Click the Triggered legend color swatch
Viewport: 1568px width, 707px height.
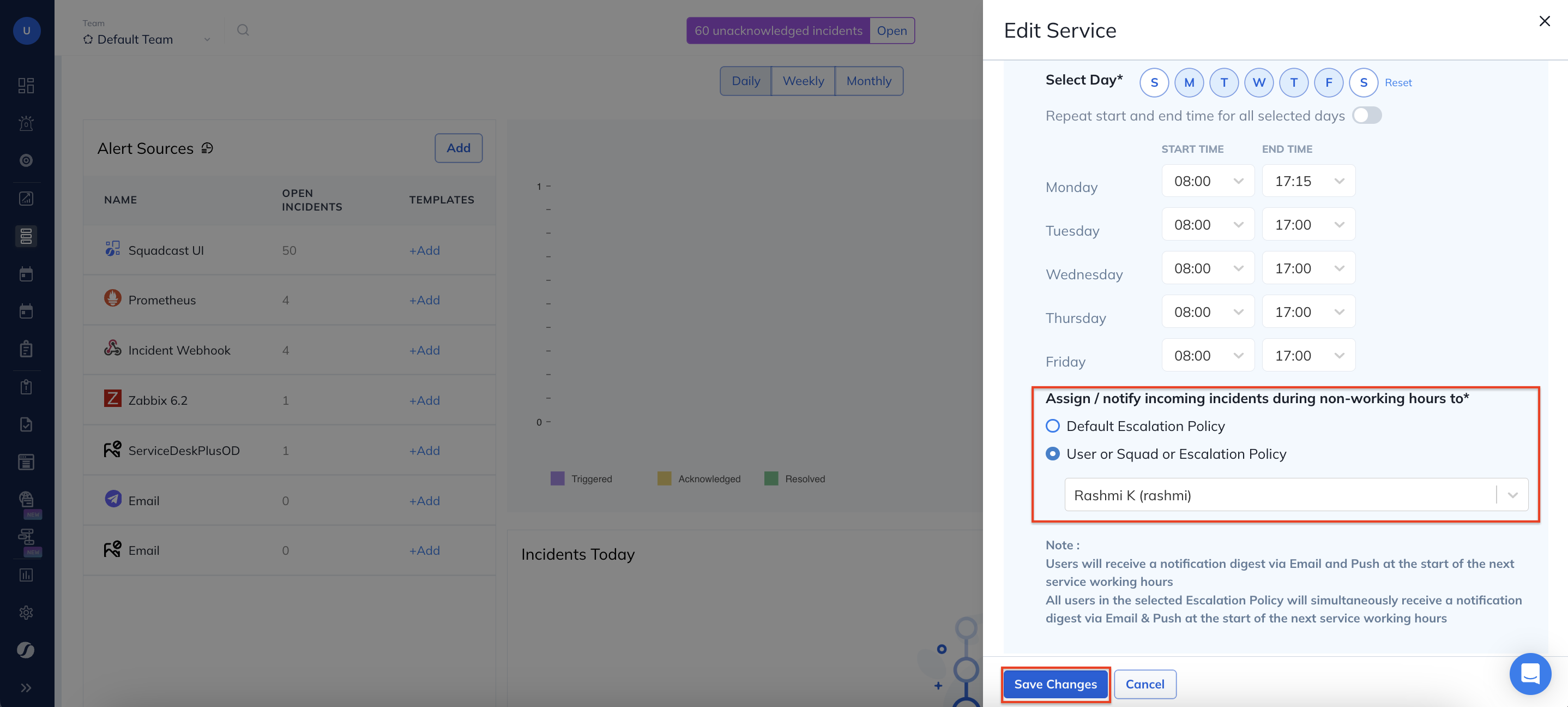(557, 478)
